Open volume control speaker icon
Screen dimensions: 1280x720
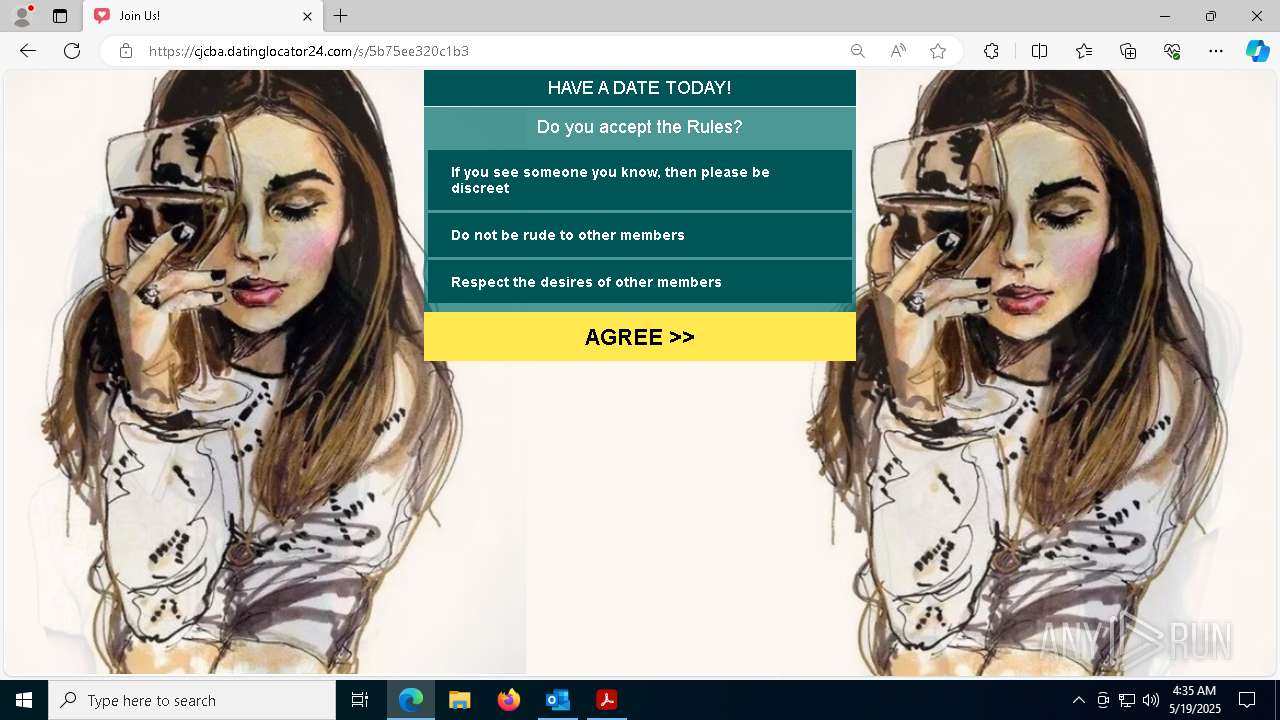tap(1151, 700)
